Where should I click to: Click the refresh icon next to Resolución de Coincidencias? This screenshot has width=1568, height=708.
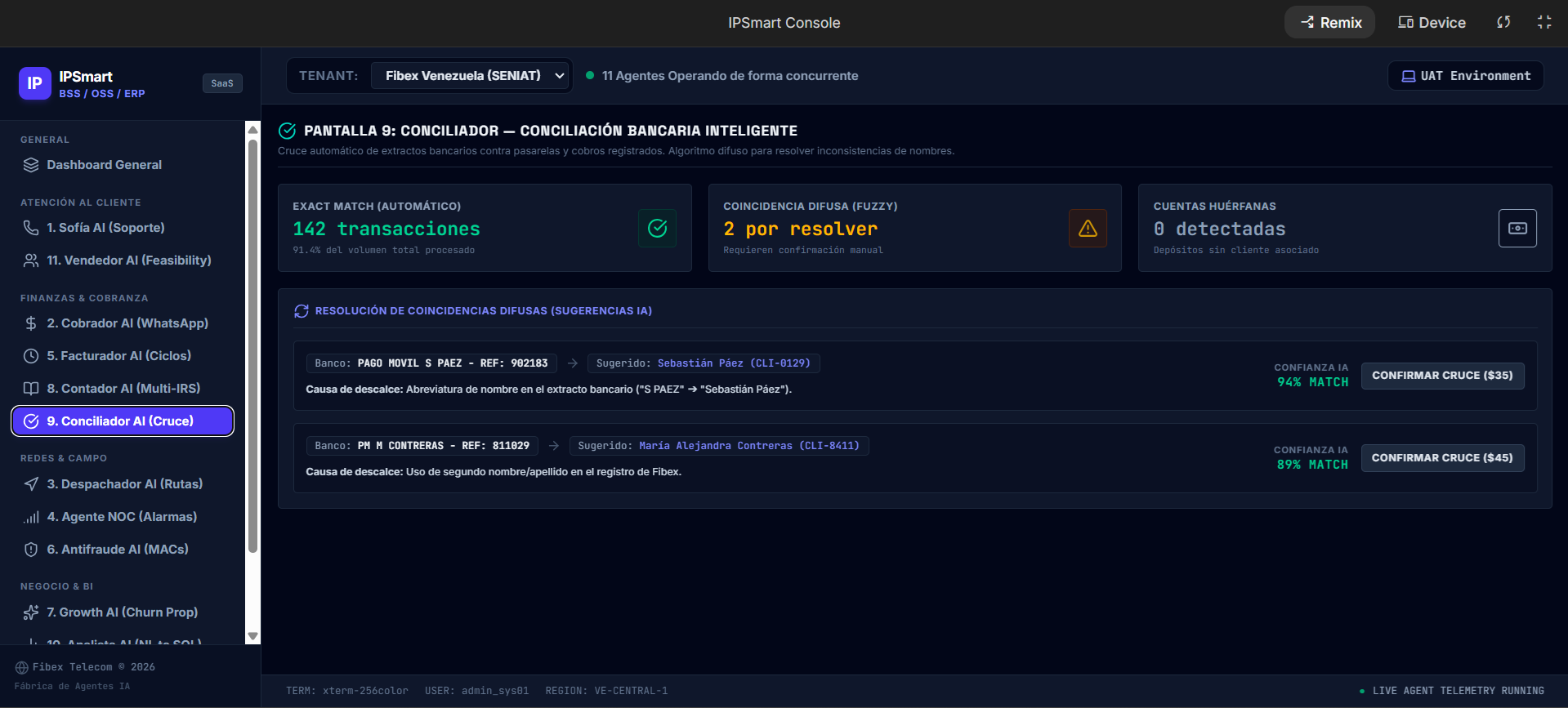point(302,311)
